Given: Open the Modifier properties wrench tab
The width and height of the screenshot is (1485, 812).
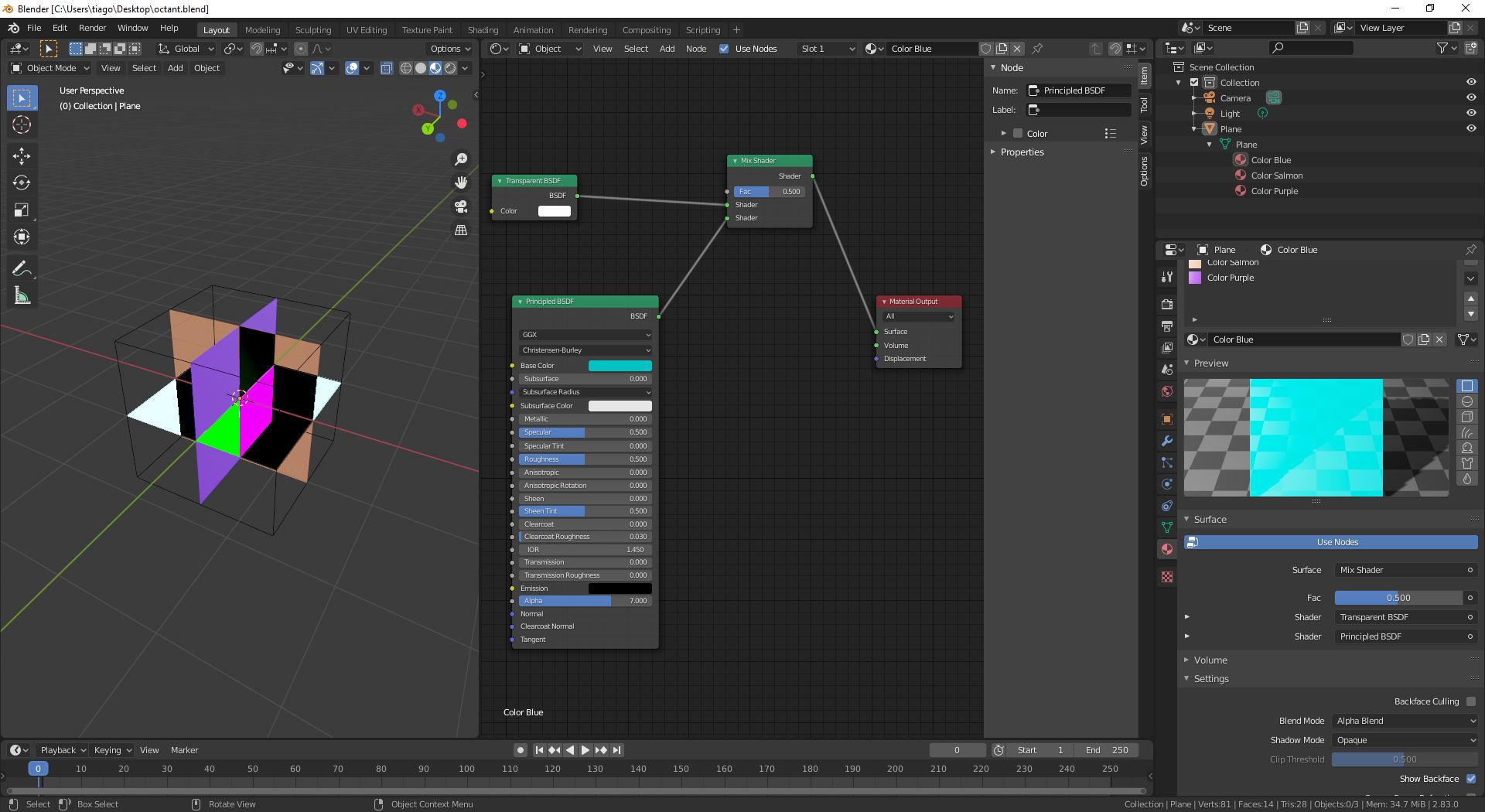Looking at the screenshot, I should [1167, 441].
